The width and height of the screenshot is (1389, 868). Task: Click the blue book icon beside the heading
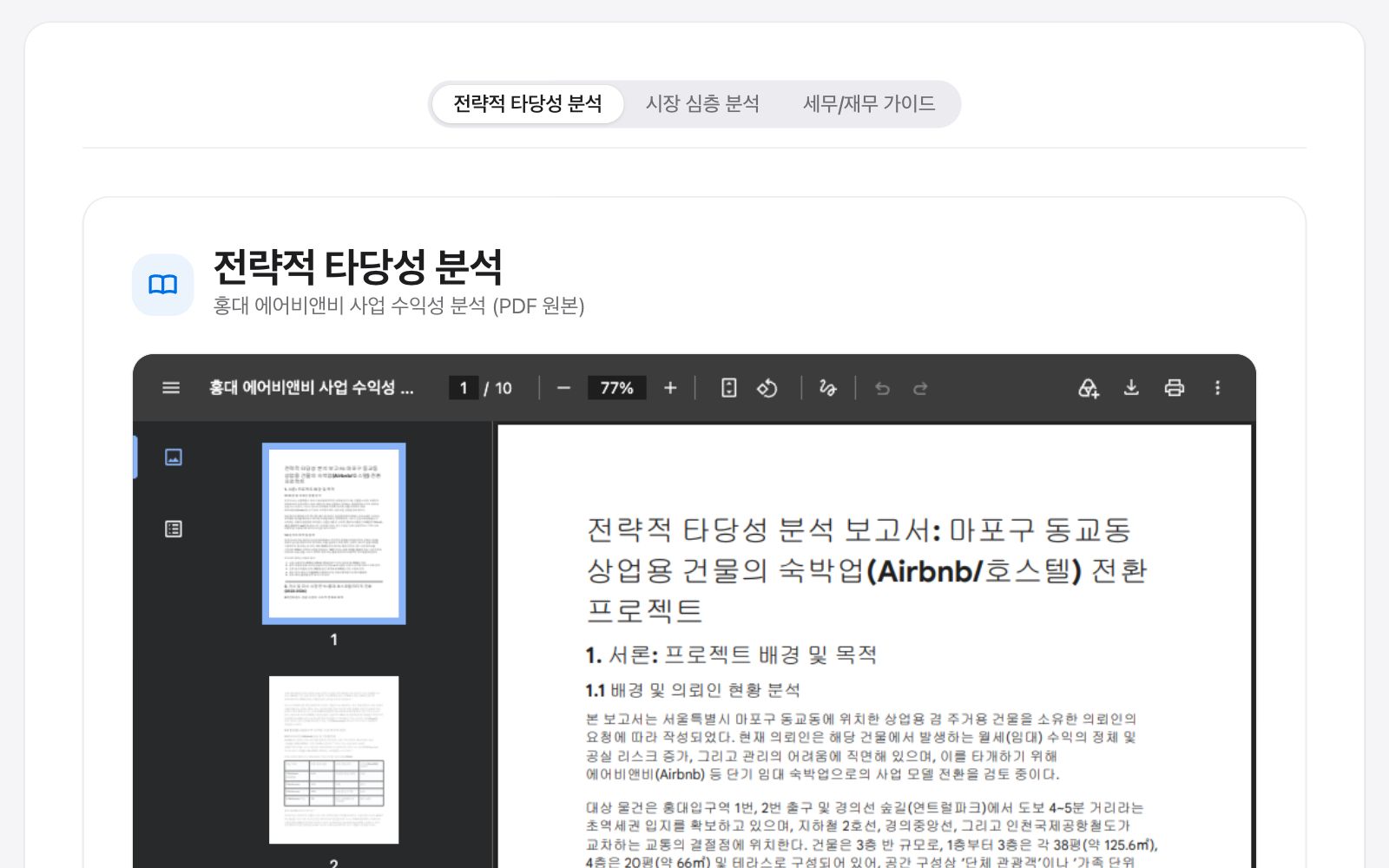pyautogui.click(x=162, y=285)
